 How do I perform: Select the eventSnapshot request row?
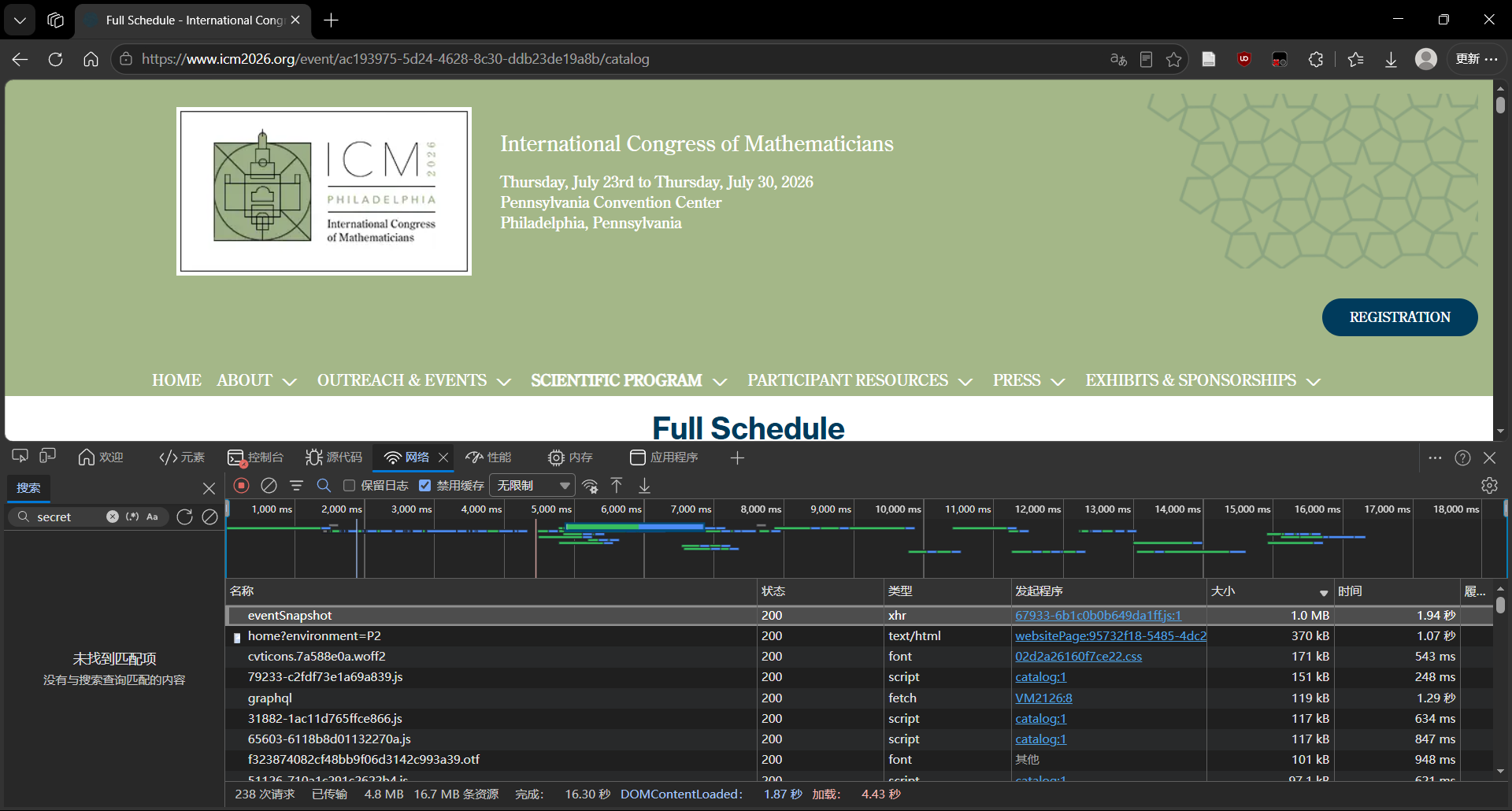(859, 615)
